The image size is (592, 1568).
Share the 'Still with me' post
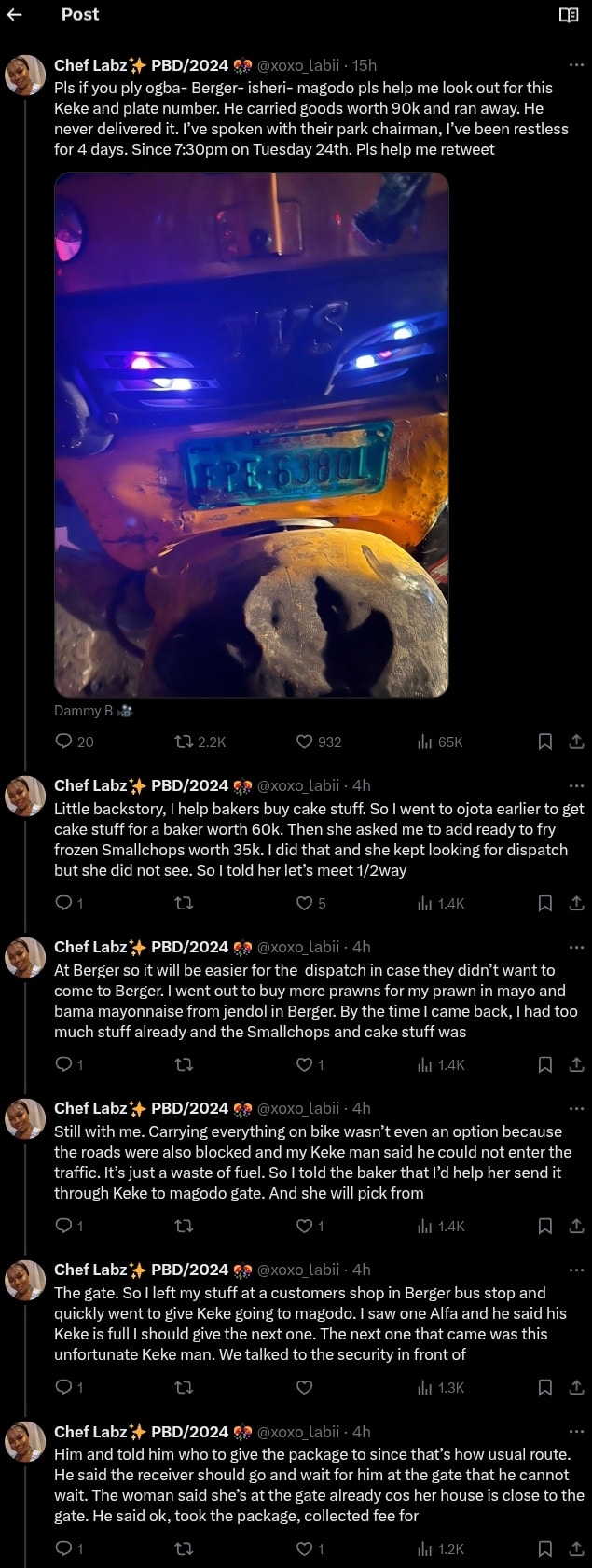click(576, 1226)
